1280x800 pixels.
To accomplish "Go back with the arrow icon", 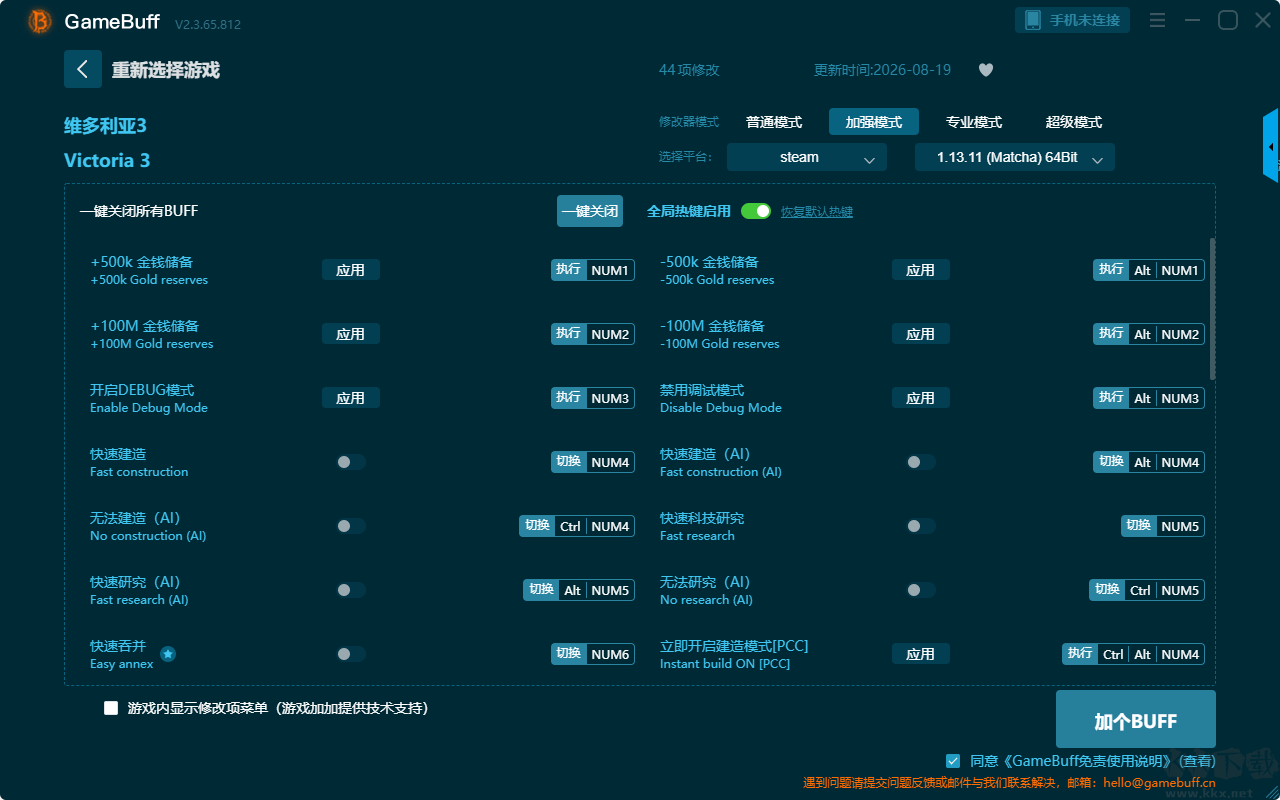I will coord(83,69).
